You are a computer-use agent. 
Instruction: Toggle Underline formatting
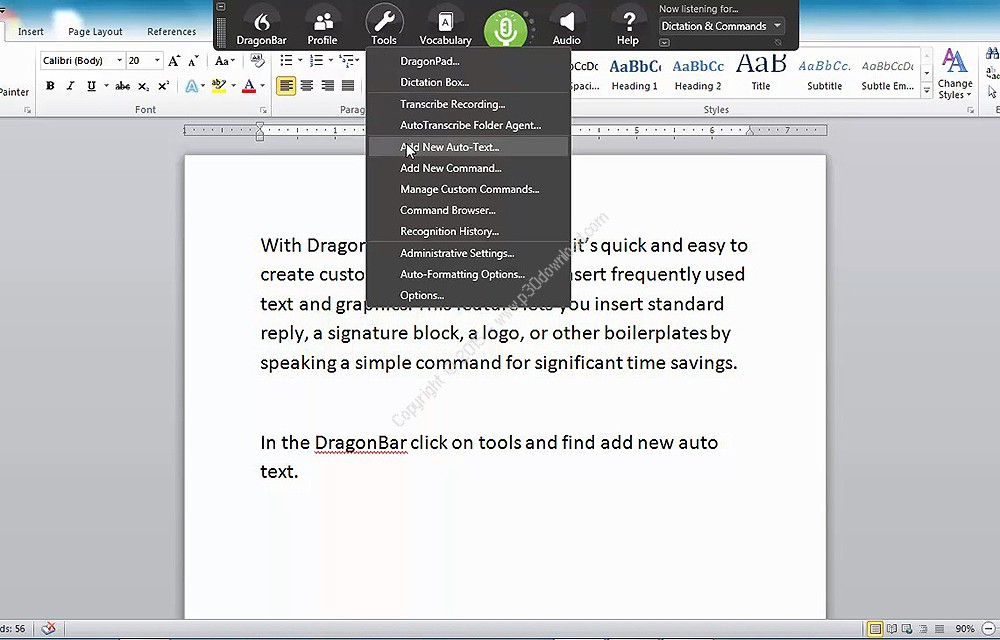(x=91, y=86)
